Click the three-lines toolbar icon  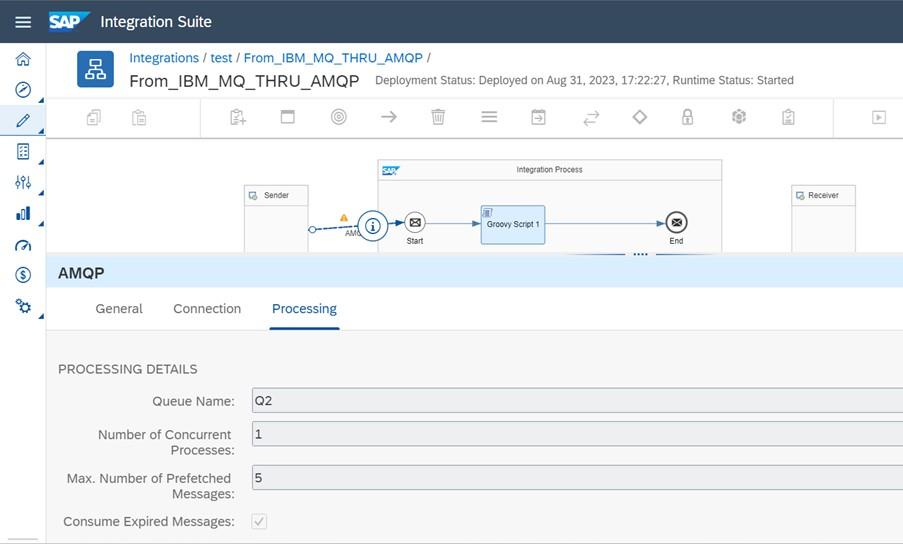489,117
